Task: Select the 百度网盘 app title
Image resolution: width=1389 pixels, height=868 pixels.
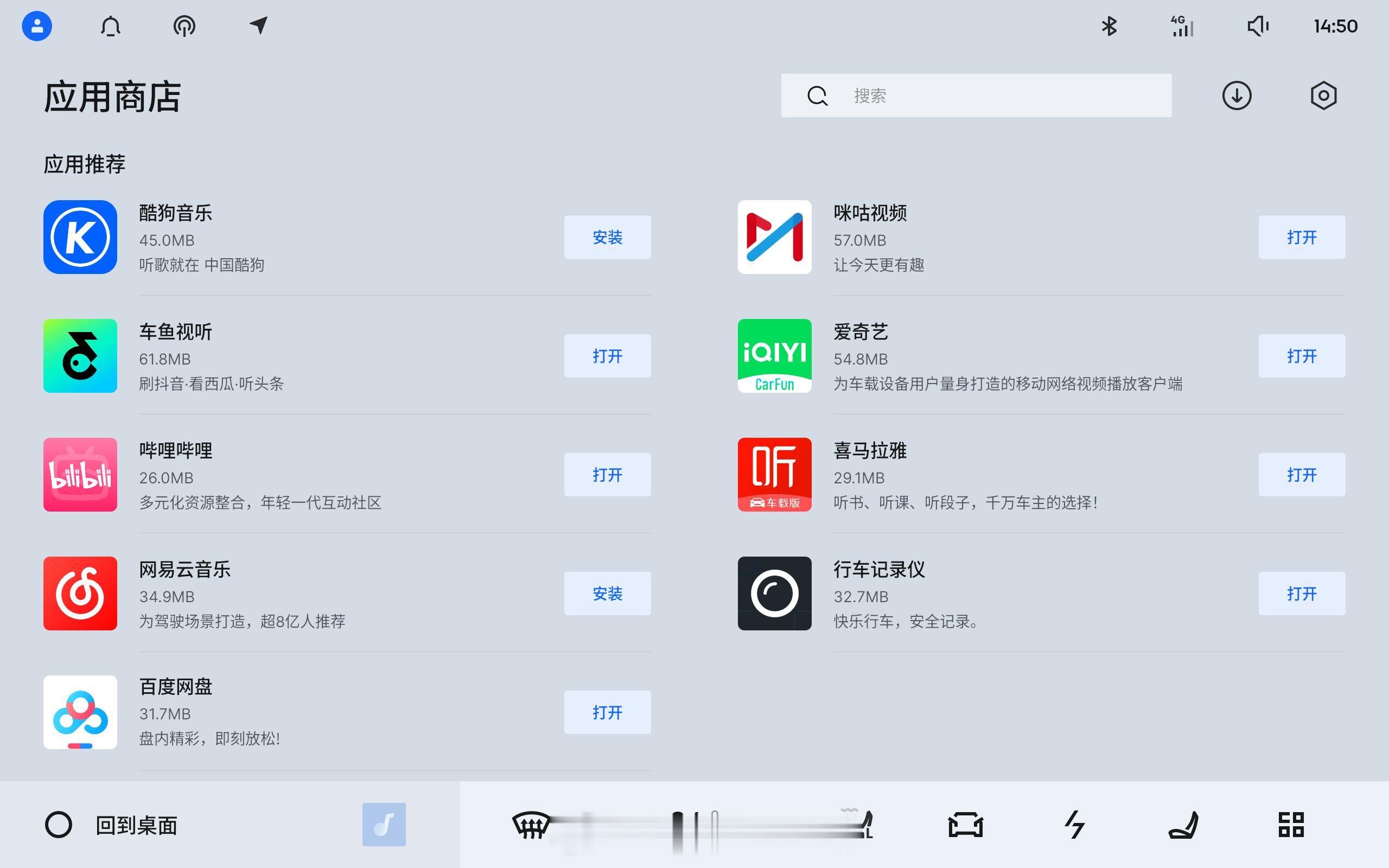Action: pyautogui.click(x=176, y=687)
